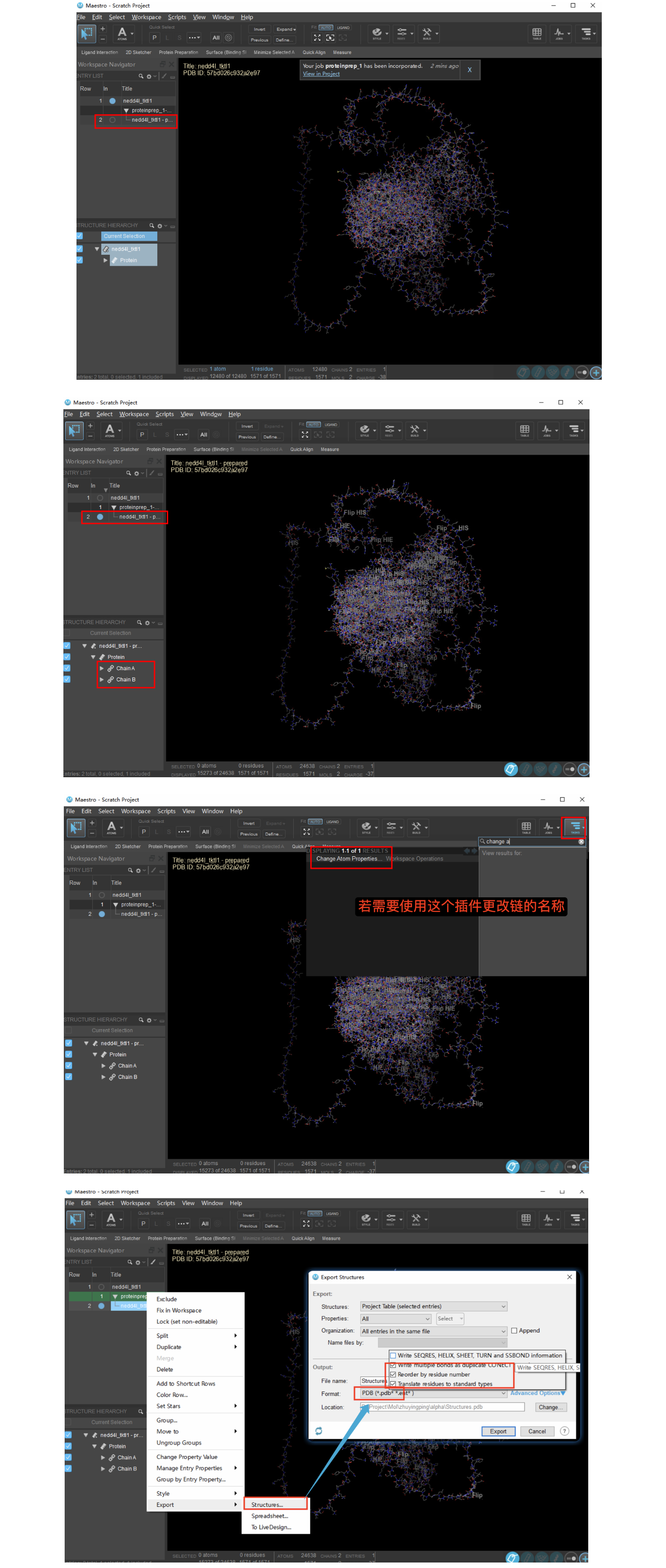Open the Structures combo box in Export dialog
The height and width of the screenshot is (1568, 666).
point(434,1306)
